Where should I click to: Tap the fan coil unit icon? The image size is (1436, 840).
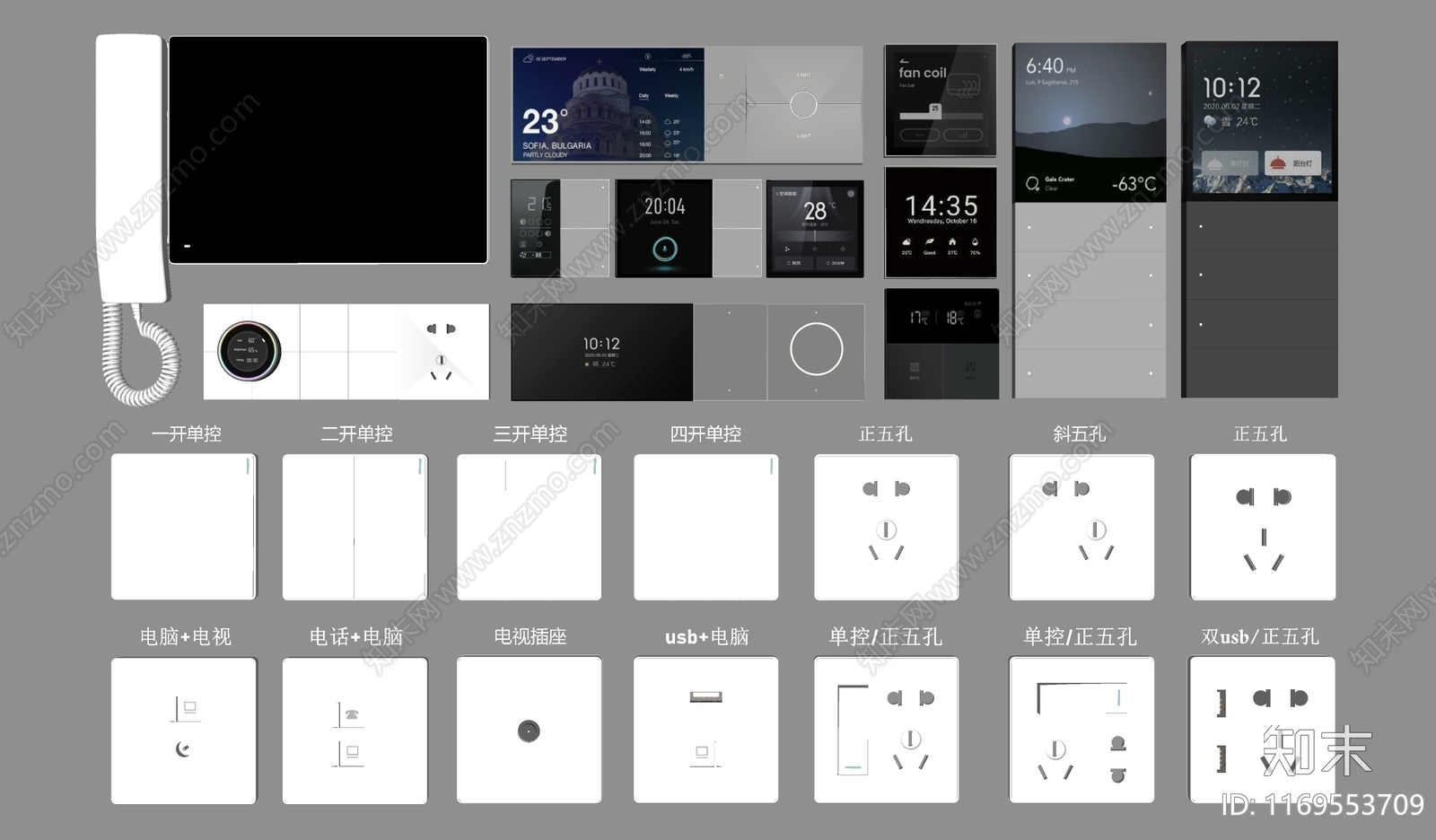pos(965,86)
